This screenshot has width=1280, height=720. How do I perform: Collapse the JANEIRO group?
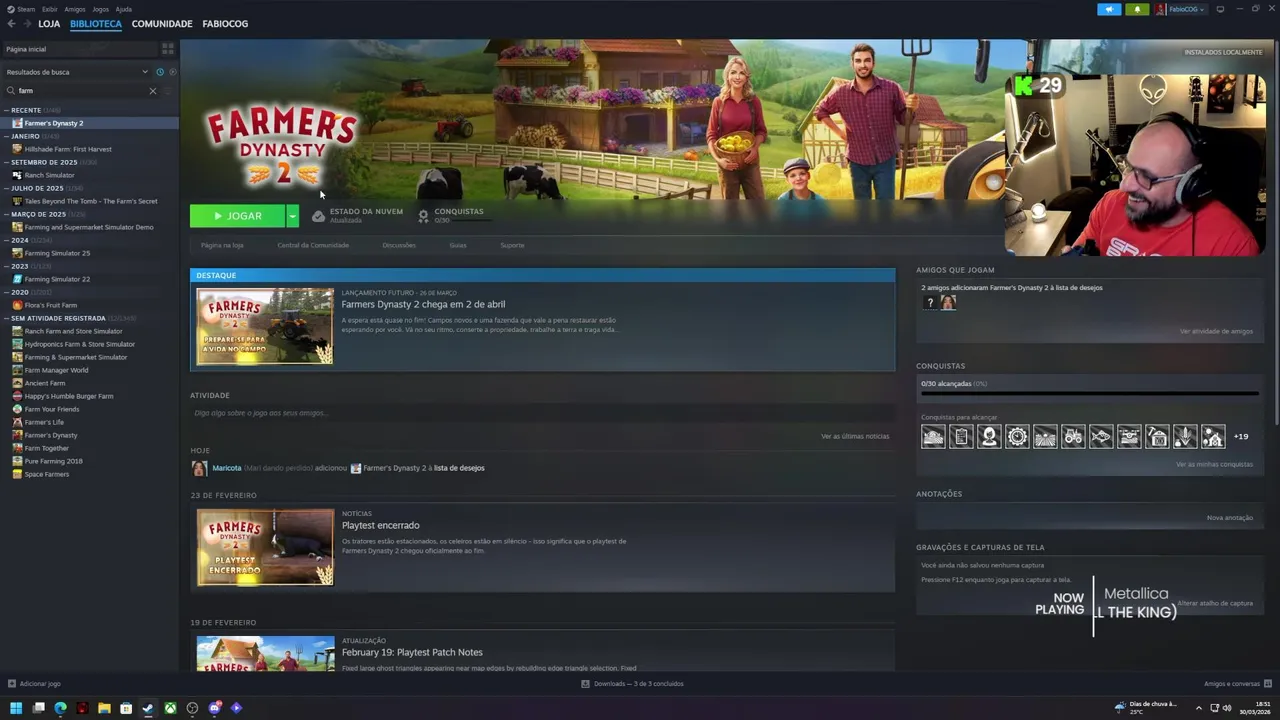6,136
